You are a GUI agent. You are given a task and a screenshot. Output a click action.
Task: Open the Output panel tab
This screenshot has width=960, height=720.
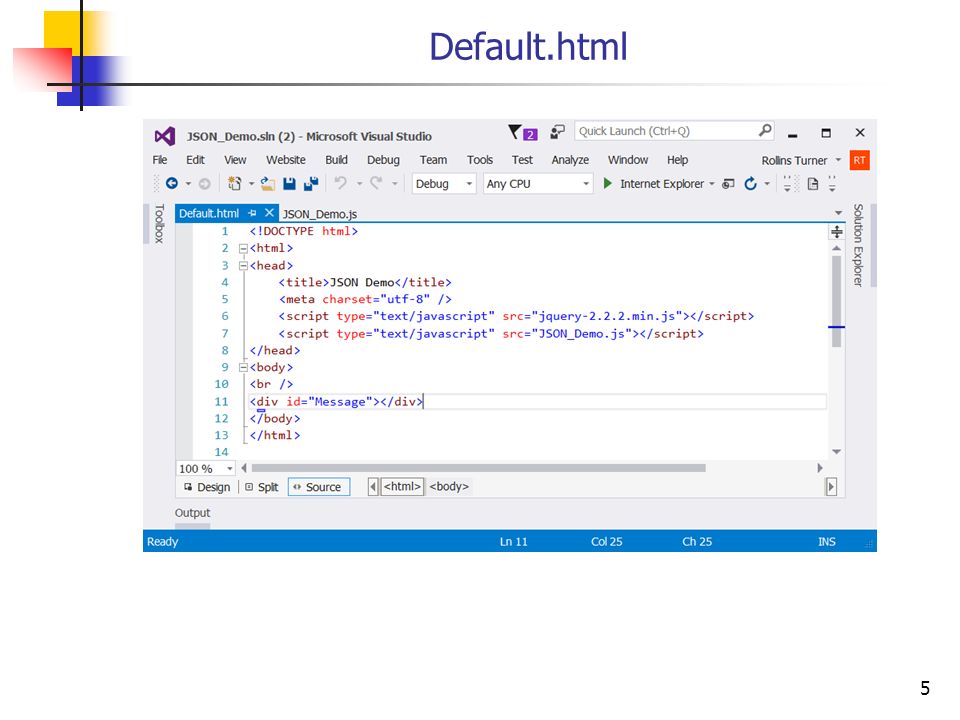point(192,513)
